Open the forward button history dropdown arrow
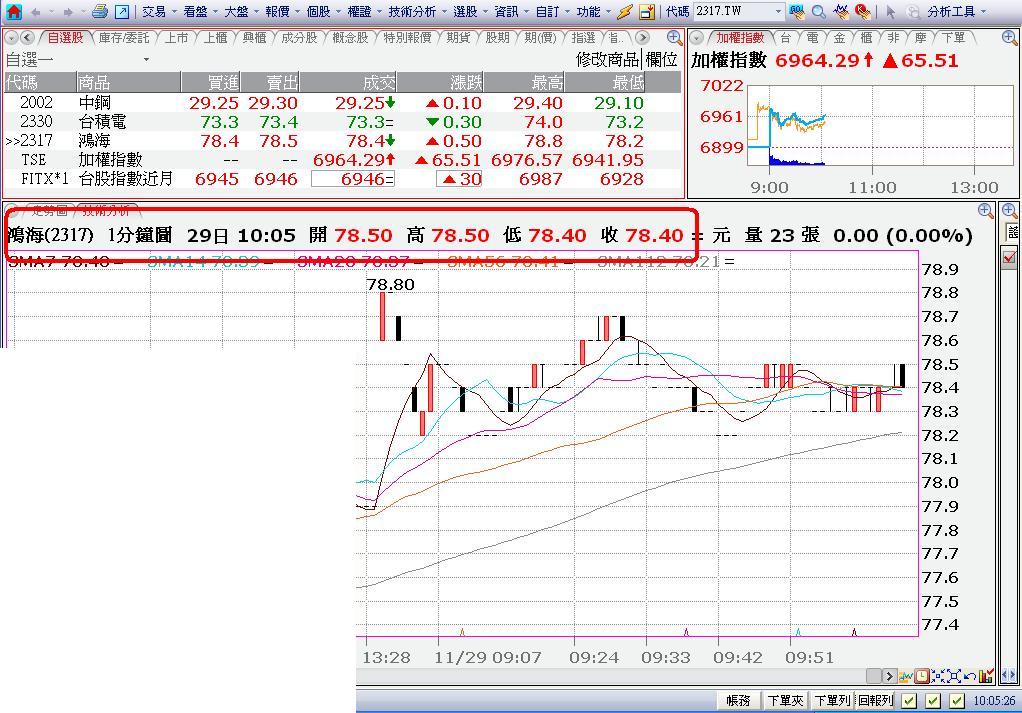Screen dimensions: 1022x713 point(83,12)
